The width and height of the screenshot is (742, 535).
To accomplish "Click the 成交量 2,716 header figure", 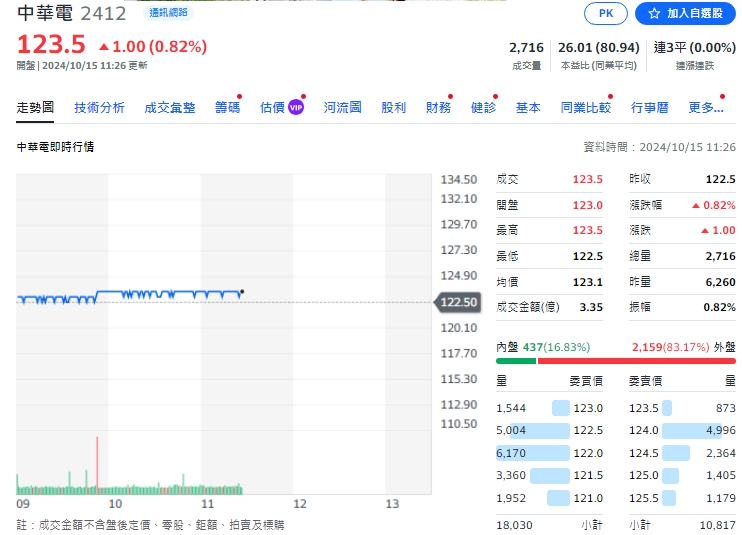I will (x=526, y=47).
